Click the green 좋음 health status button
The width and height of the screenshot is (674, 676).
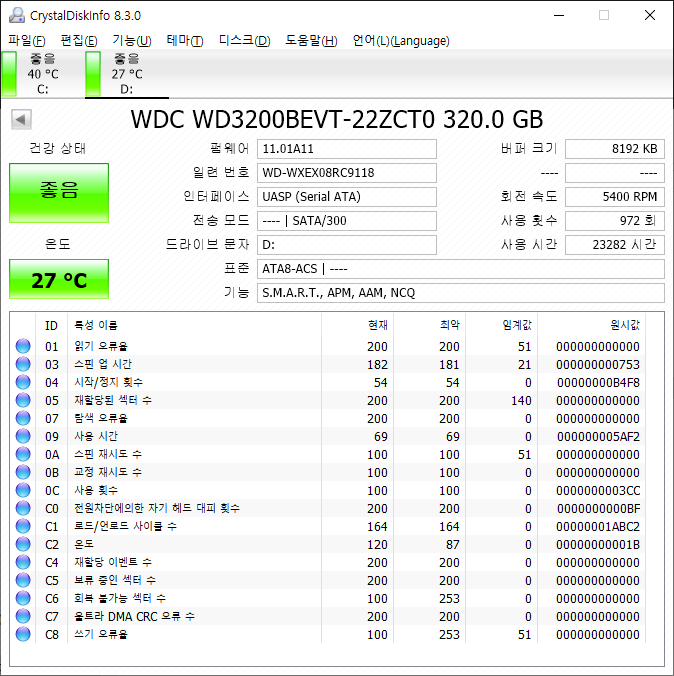tap(59, 192)
